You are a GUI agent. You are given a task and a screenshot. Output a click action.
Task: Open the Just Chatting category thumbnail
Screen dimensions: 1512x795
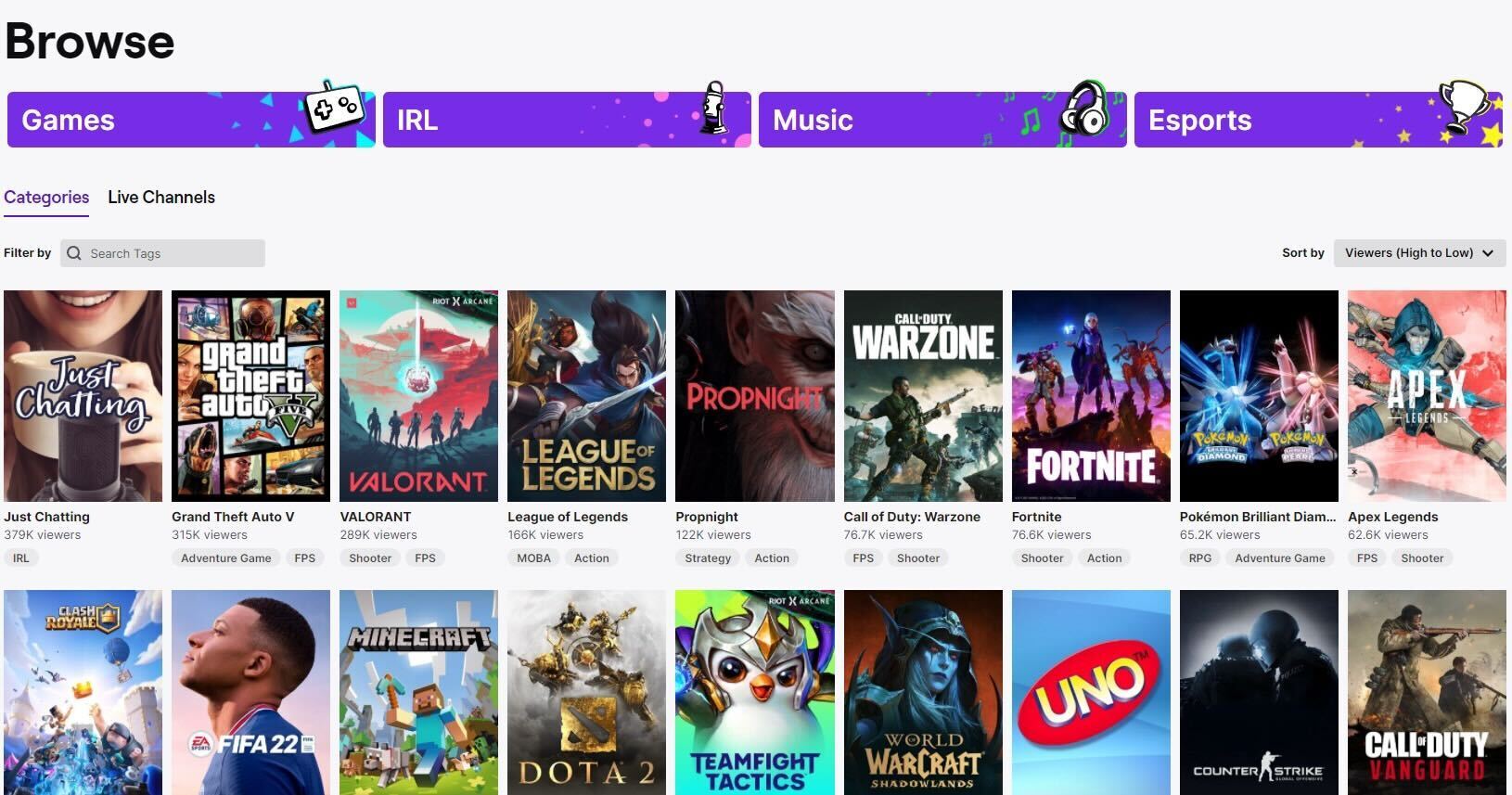click(83, 396)
